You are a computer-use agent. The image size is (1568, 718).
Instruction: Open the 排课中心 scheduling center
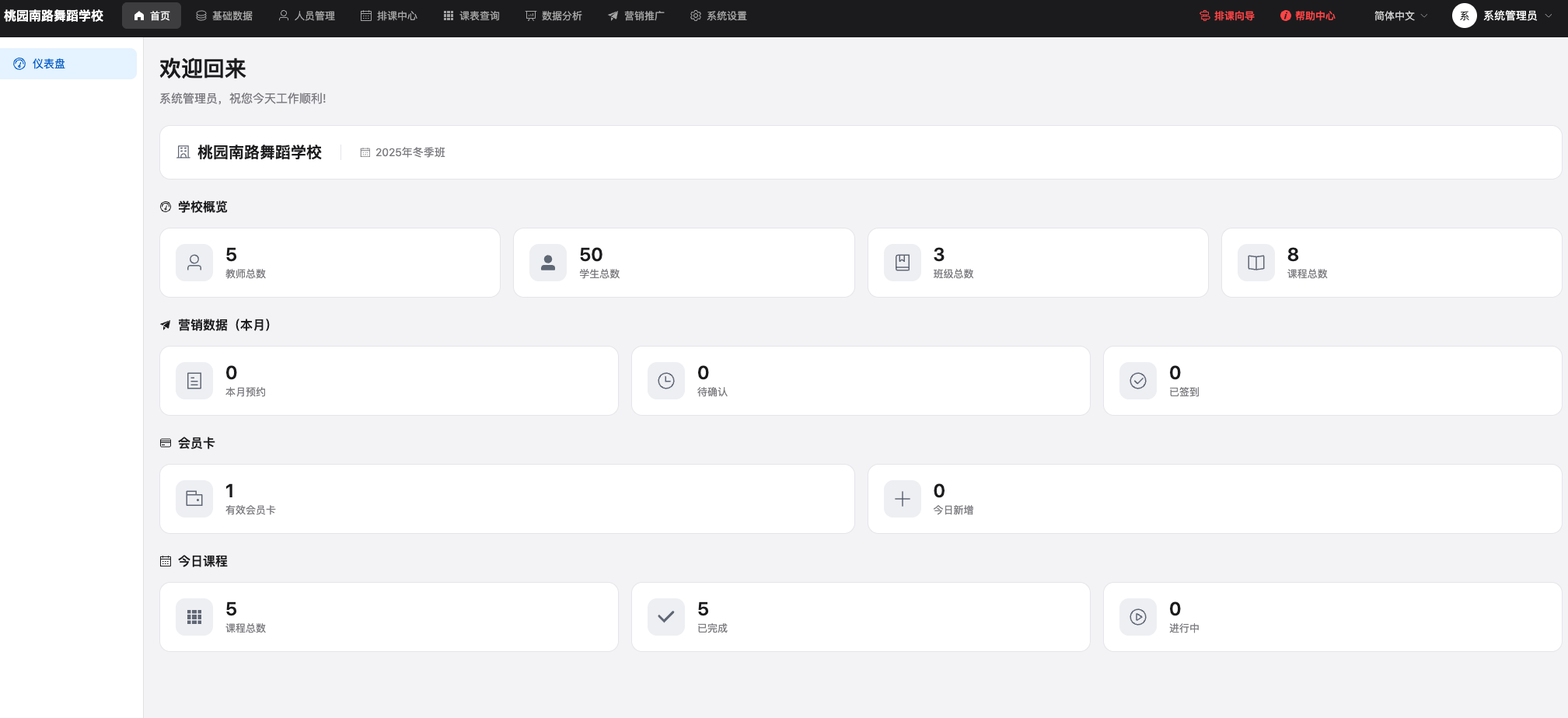(x=389, y=15)
